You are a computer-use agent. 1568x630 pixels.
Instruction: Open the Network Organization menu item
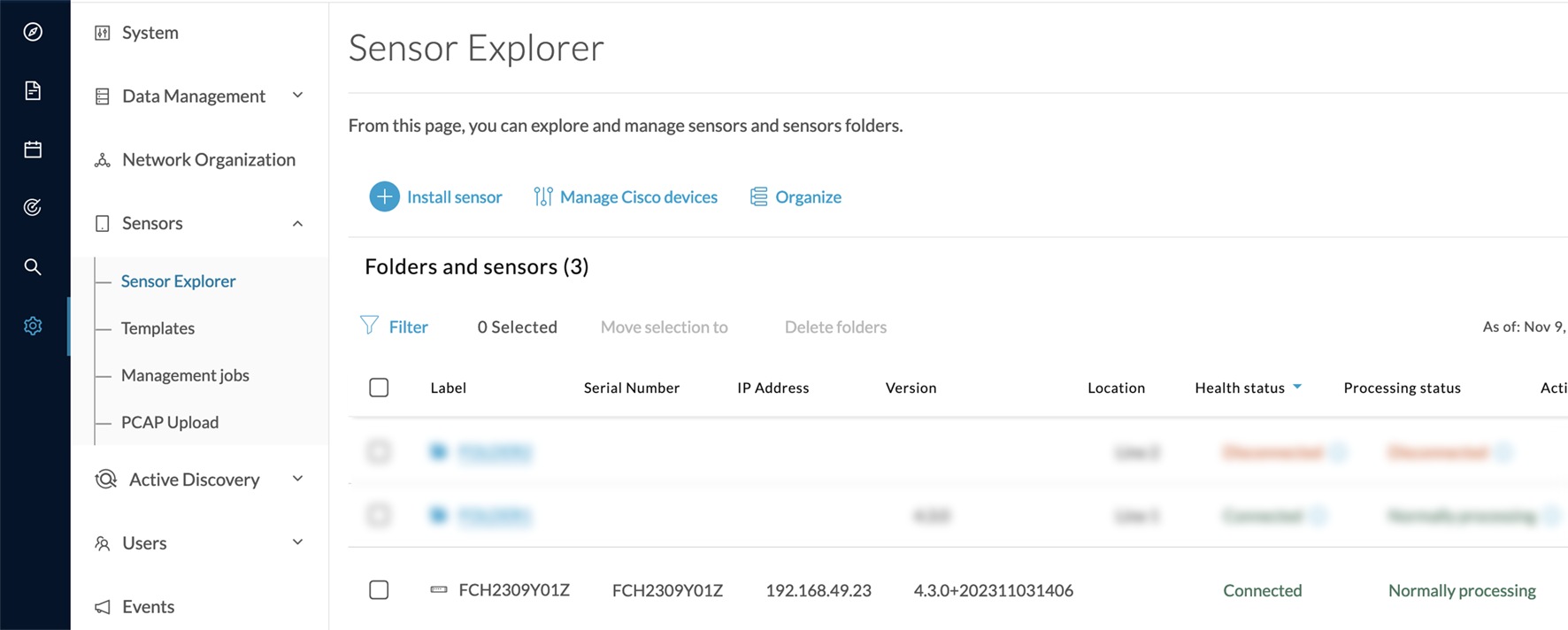point(209,160)
